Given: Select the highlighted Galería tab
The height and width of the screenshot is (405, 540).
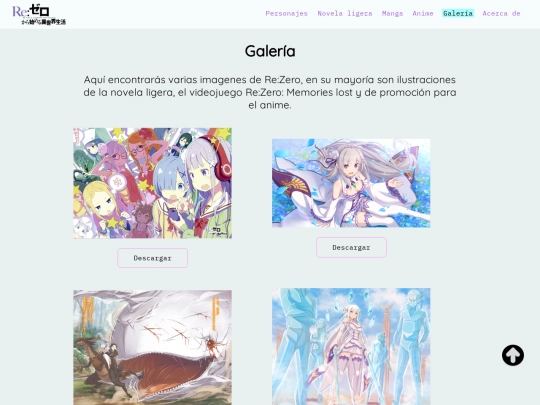Looking at the screenshot, I should [x=458, y=13].
